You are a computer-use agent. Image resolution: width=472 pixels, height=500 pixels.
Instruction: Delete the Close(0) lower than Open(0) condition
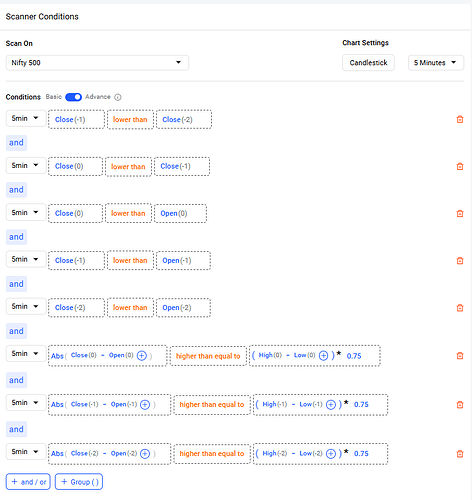460,213
